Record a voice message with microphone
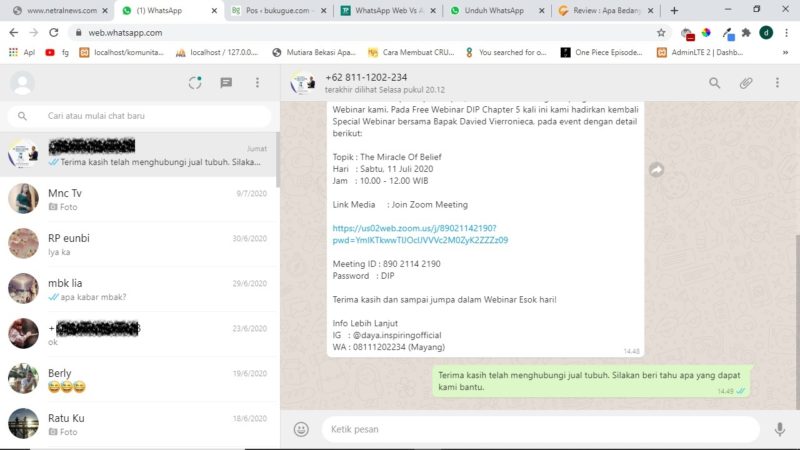 780,429
